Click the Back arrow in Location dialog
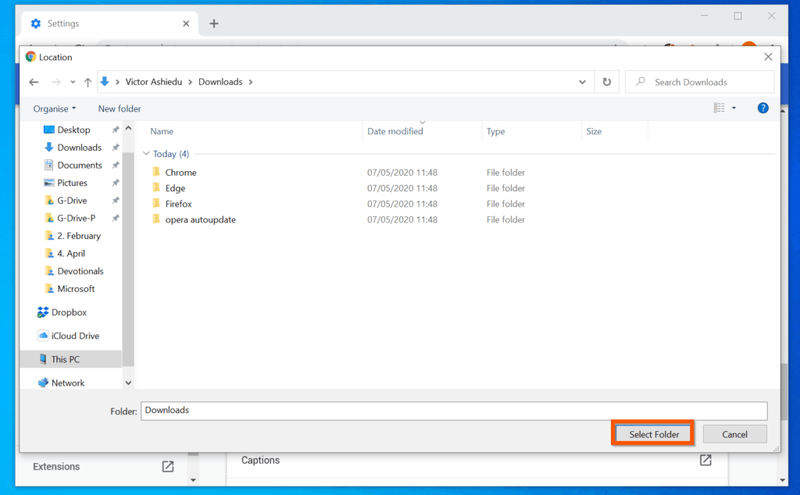Image resolution: width=800 pixels, height=495 pixels. pos(34,82)
